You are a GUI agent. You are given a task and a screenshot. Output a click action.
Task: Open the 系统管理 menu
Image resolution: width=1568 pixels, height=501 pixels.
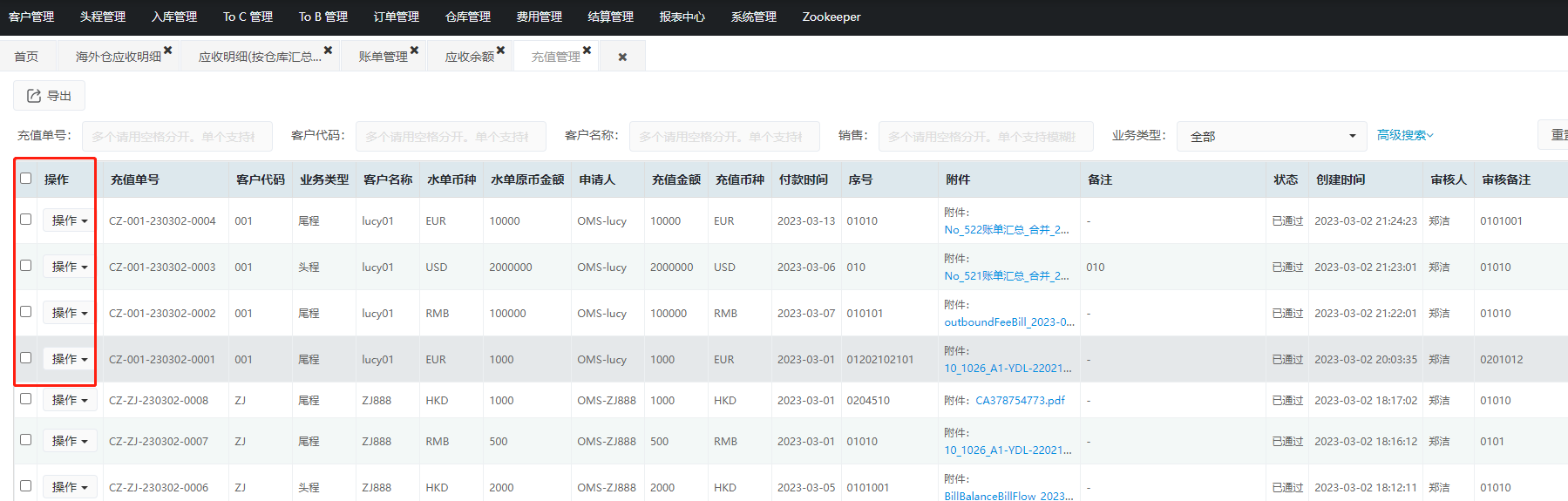coord(754,17)
